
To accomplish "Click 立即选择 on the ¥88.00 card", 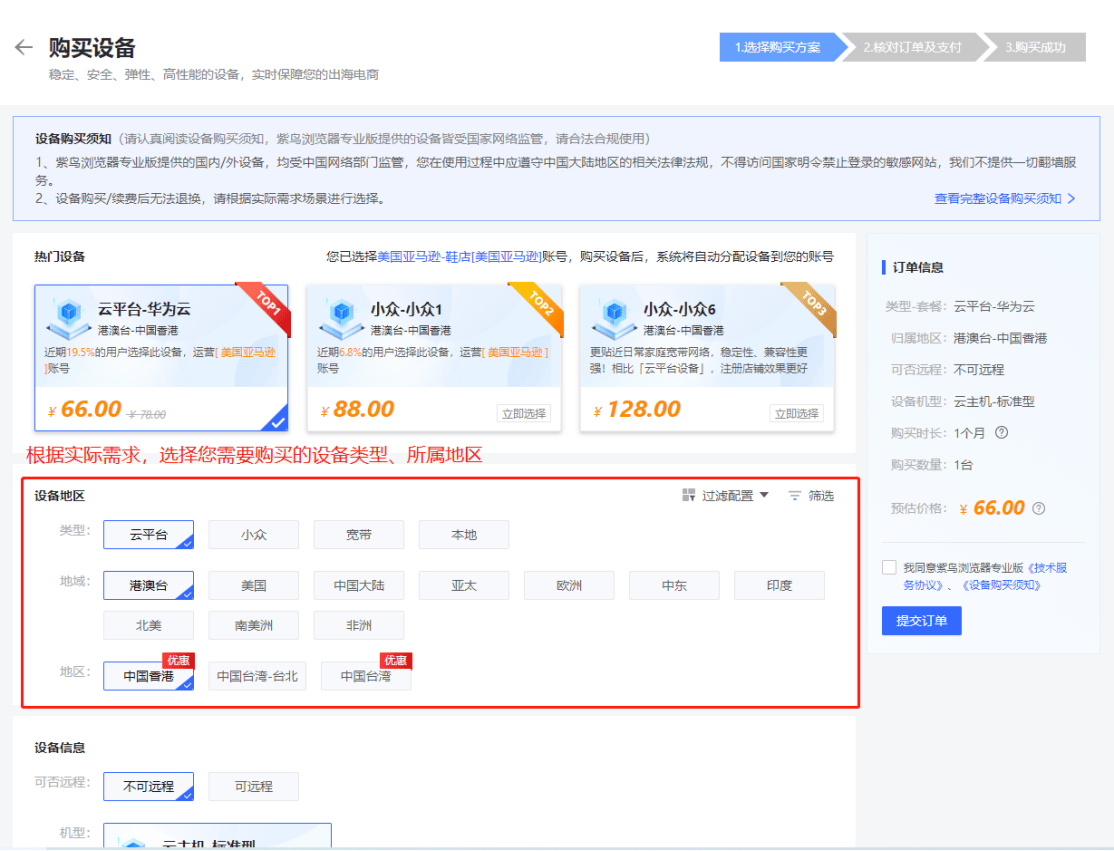I will (523, 414).
